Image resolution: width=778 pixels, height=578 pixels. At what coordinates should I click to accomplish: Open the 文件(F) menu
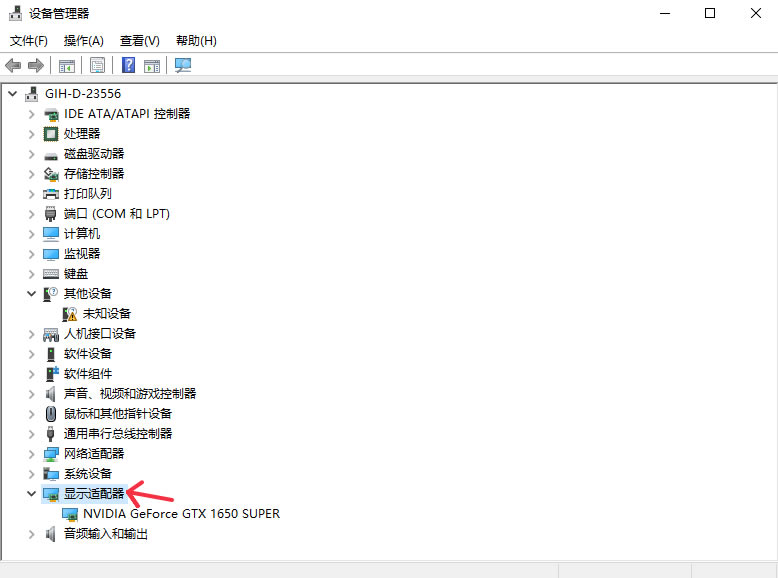tap(29, 41)
